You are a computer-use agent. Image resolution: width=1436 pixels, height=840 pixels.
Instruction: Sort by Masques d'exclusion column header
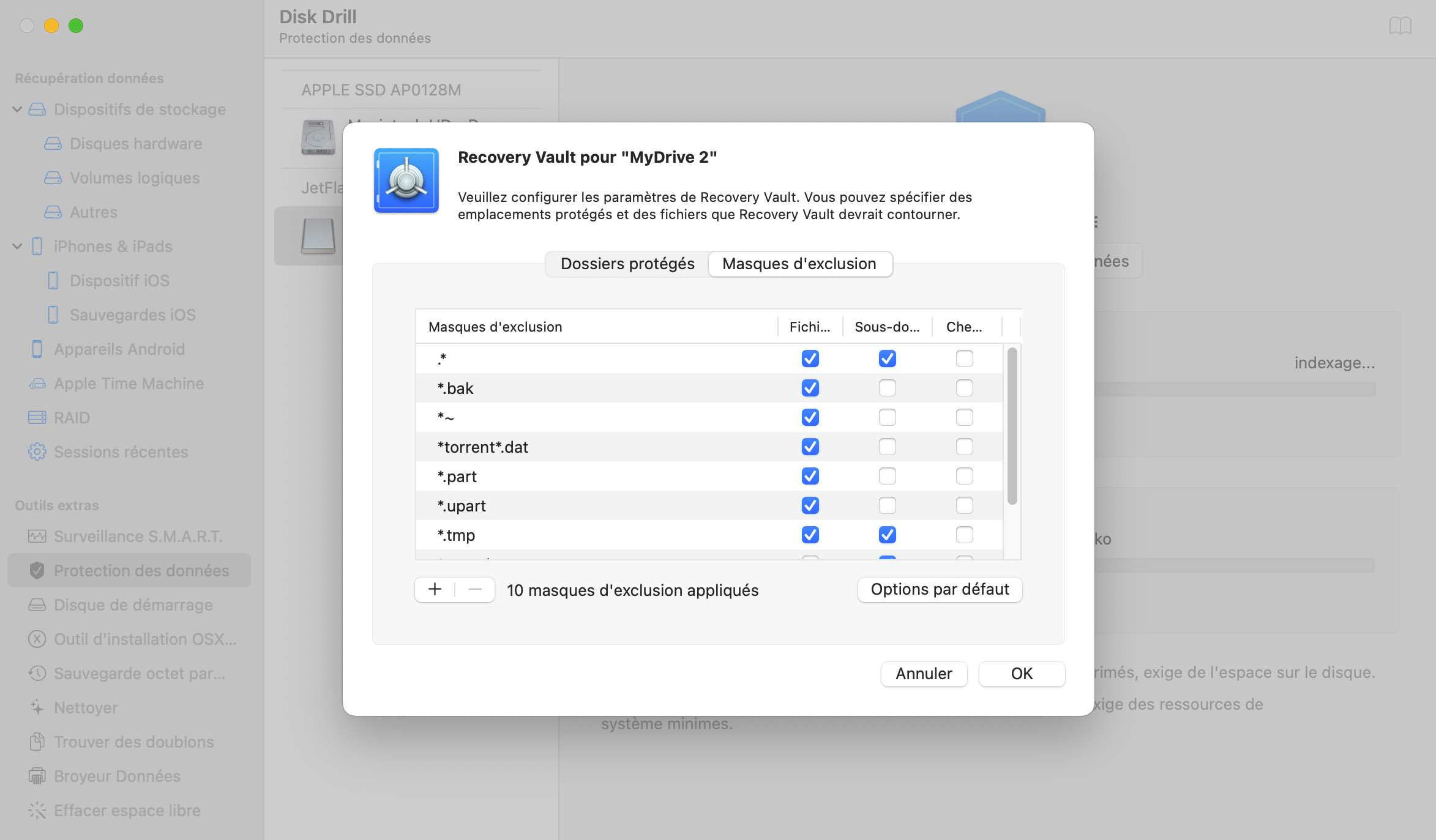click(596, 327)
